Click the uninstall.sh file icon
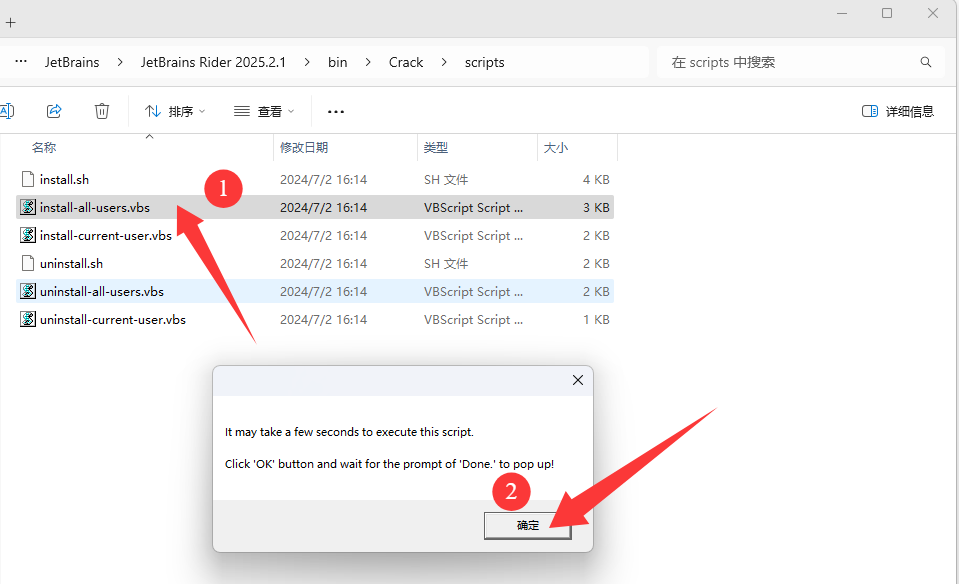The width and height of the screenshot is (959, 584). [28, 264]
